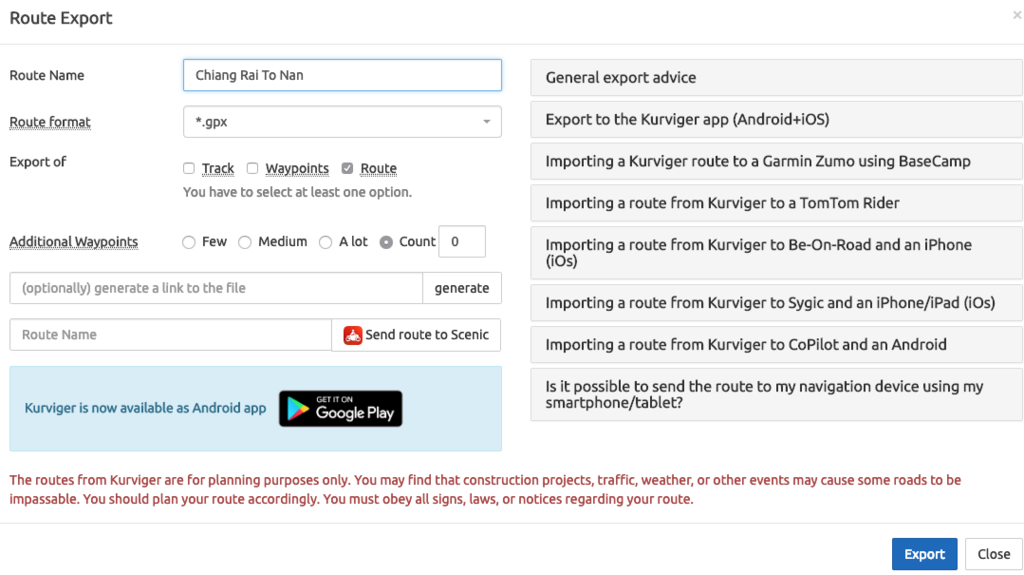Click the Additional Waypoints label
The image size is (1024, 575).
coord(74,242)
